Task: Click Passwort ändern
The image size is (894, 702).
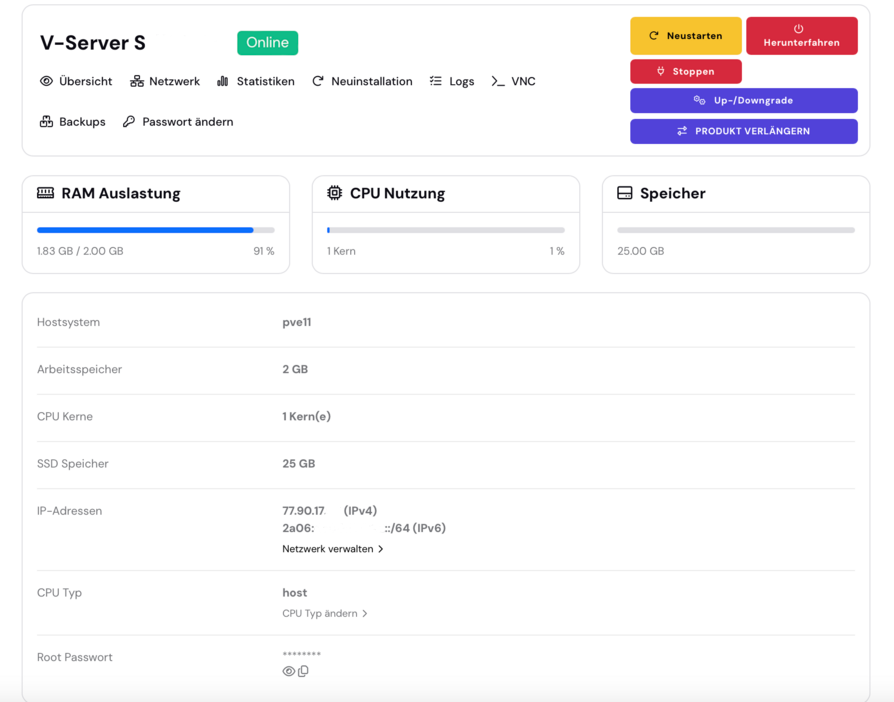Action: [x=178, y=122]
